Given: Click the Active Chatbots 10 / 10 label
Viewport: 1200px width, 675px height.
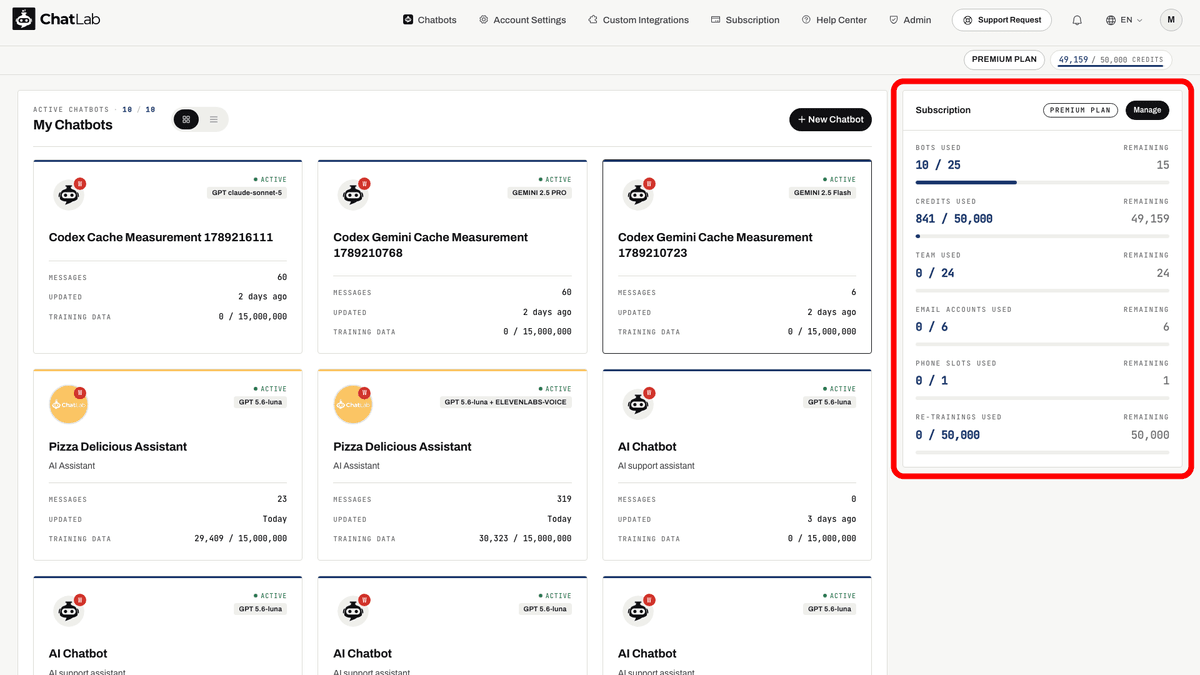Looking at the screenshot, I should (x=94, y=110).
